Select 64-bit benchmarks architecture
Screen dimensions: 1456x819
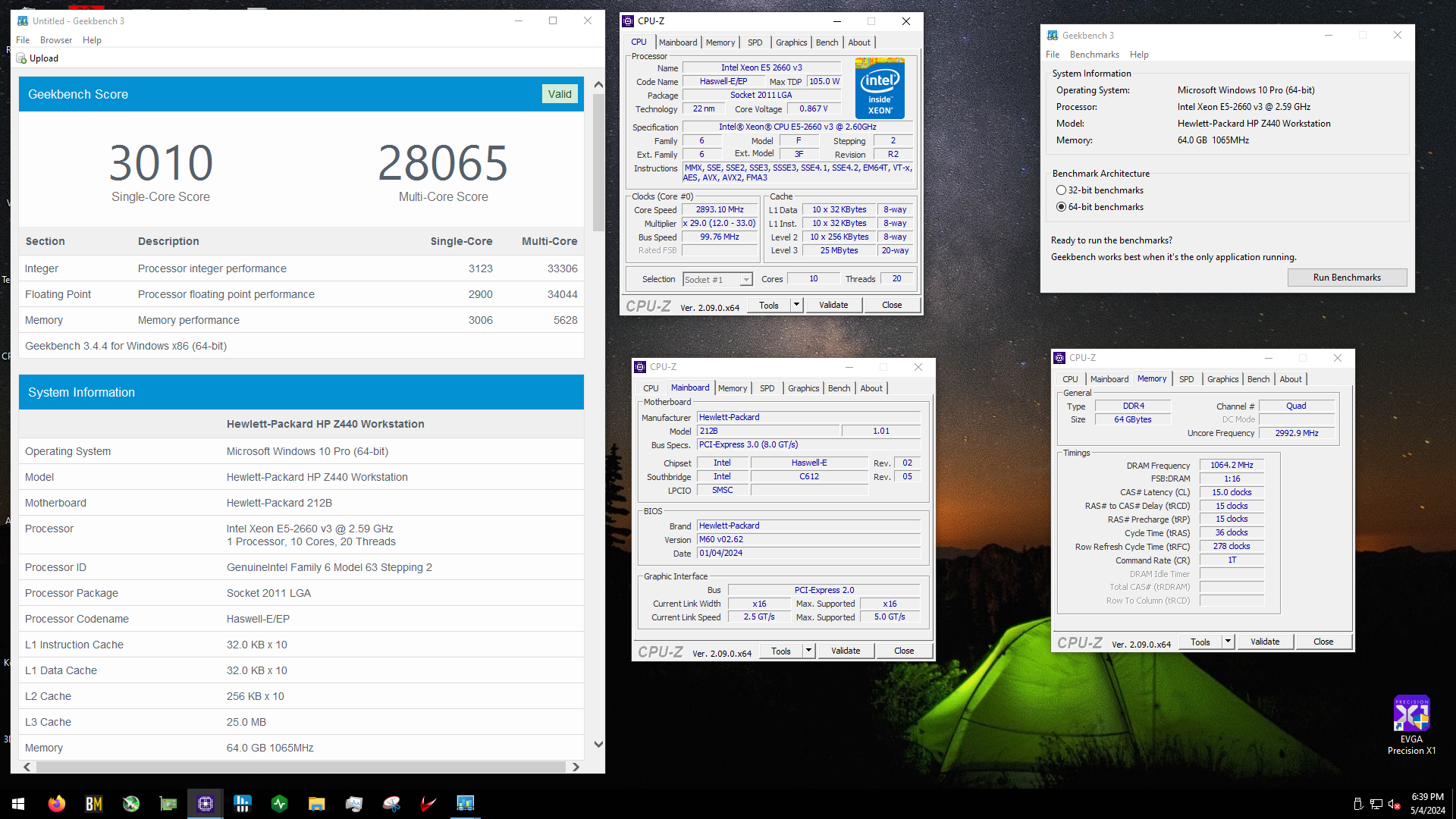pyautogui.click(x=1062, y=207)
